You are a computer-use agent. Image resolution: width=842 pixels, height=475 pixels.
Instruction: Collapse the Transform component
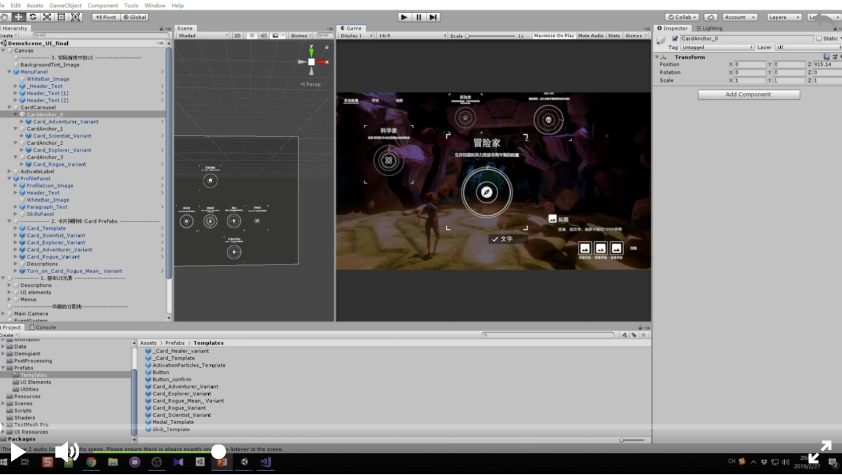point(657,57)
